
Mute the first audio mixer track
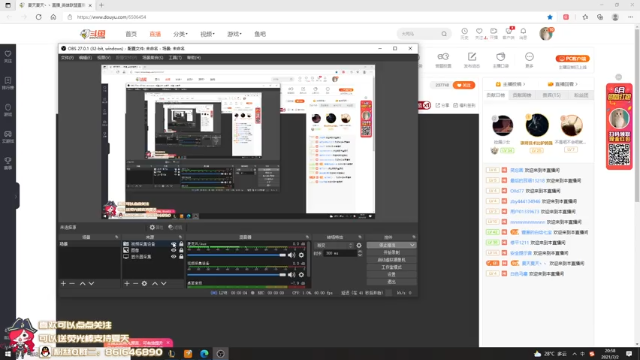pyautogui.click(x=291, y=255)
